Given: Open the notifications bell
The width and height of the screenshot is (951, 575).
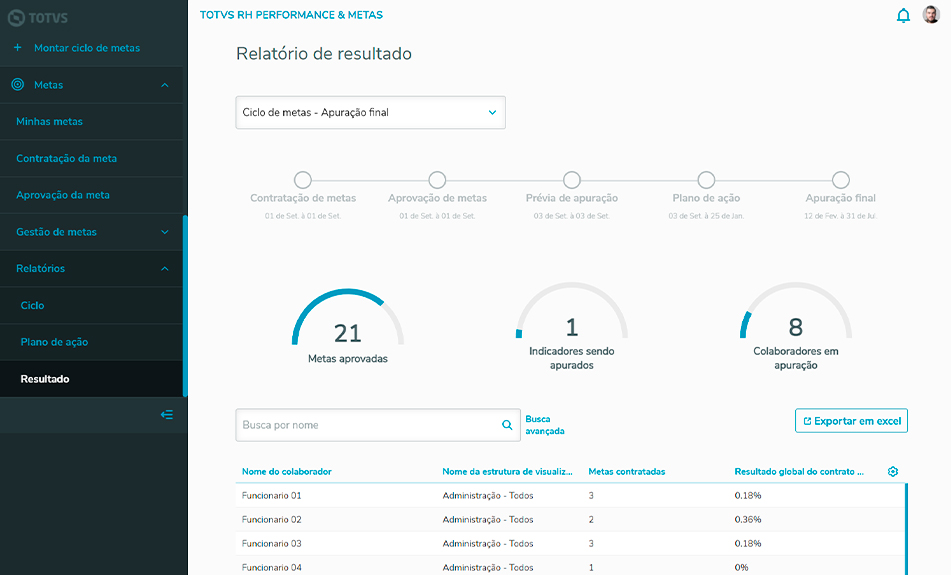Looking at the screenshot, I should (x=903, y=15).
